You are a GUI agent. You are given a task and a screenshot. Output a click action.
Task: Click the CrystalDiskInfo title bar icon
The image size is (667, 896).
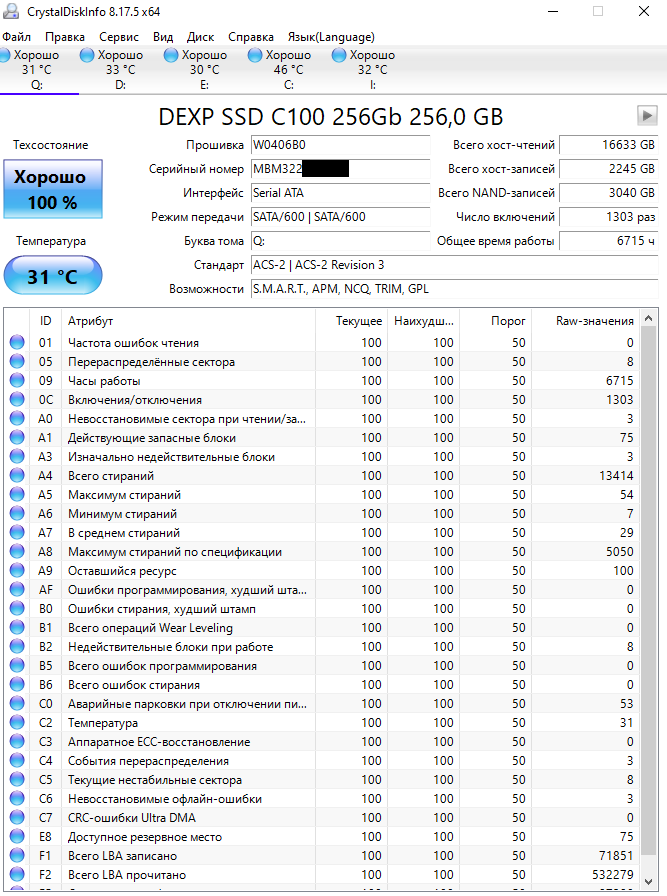[10, 11]
